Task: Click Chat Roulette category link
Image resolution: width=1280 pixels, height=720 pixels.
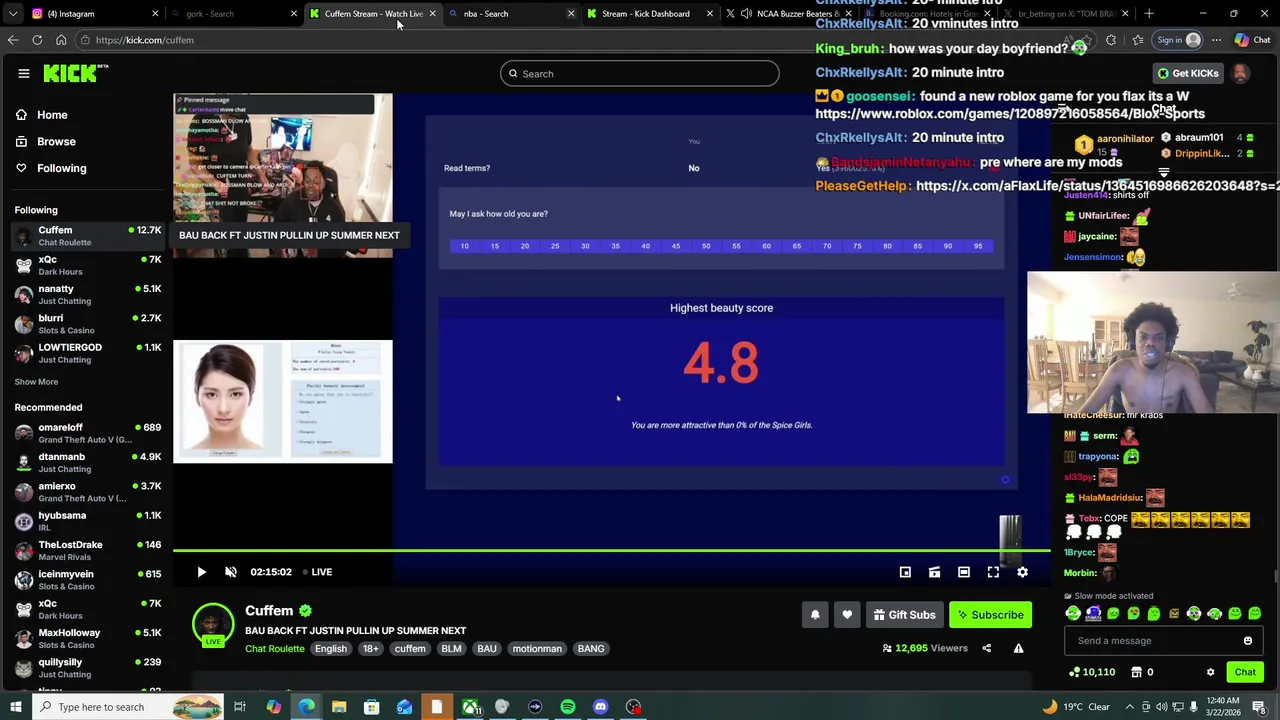Action: click(274, 649)
